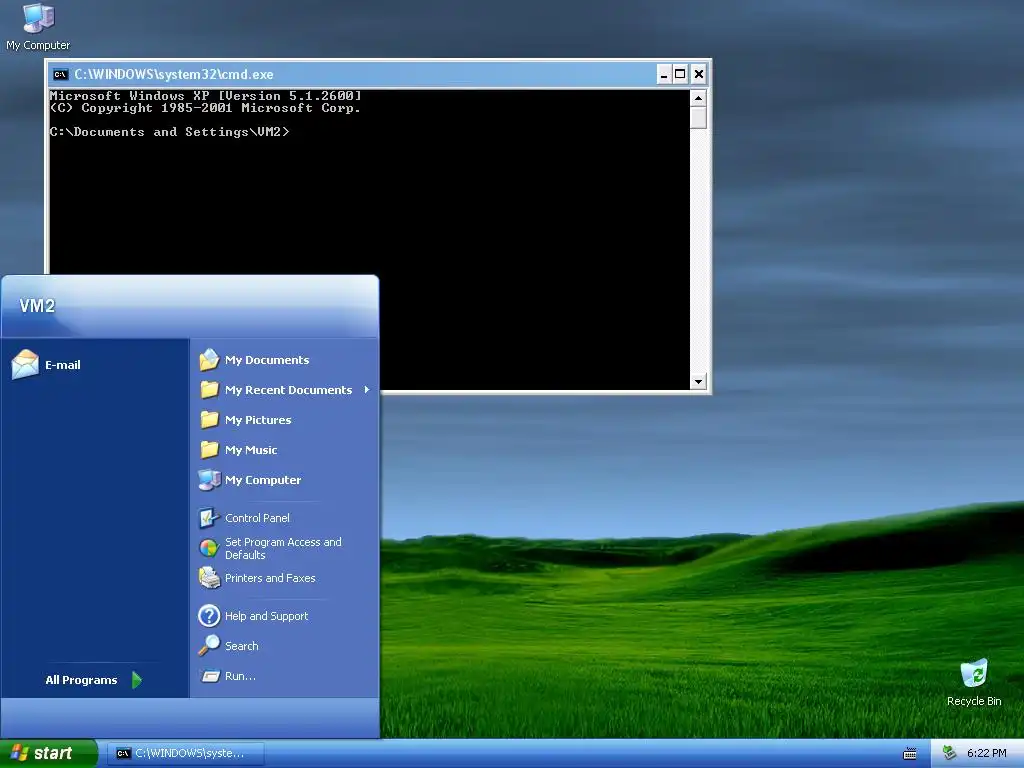Click the cmd.exe title bar system icon
This screenshot has height=768, width=1024.
pyautogui.click(x=60, y=74)
